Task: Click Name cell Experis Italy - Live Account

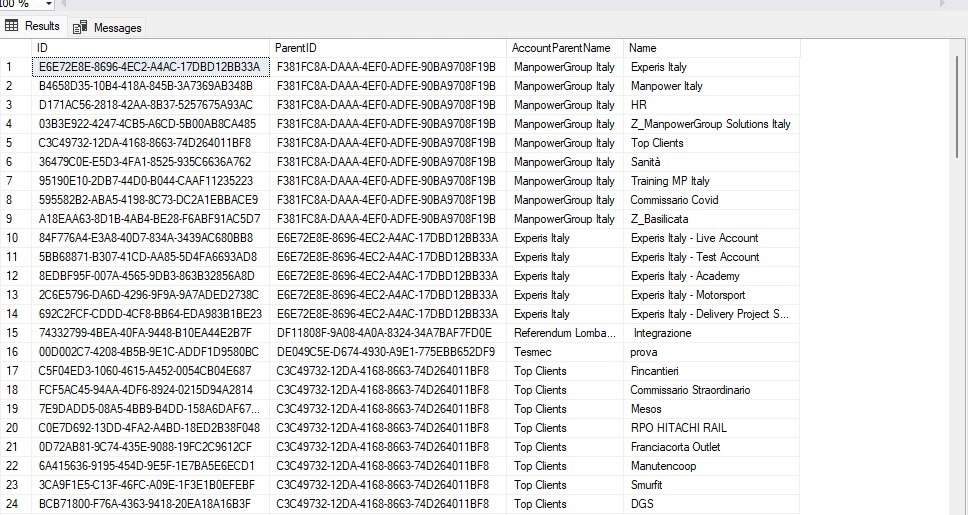Action: pyautogui.click(x=712, y=238)
